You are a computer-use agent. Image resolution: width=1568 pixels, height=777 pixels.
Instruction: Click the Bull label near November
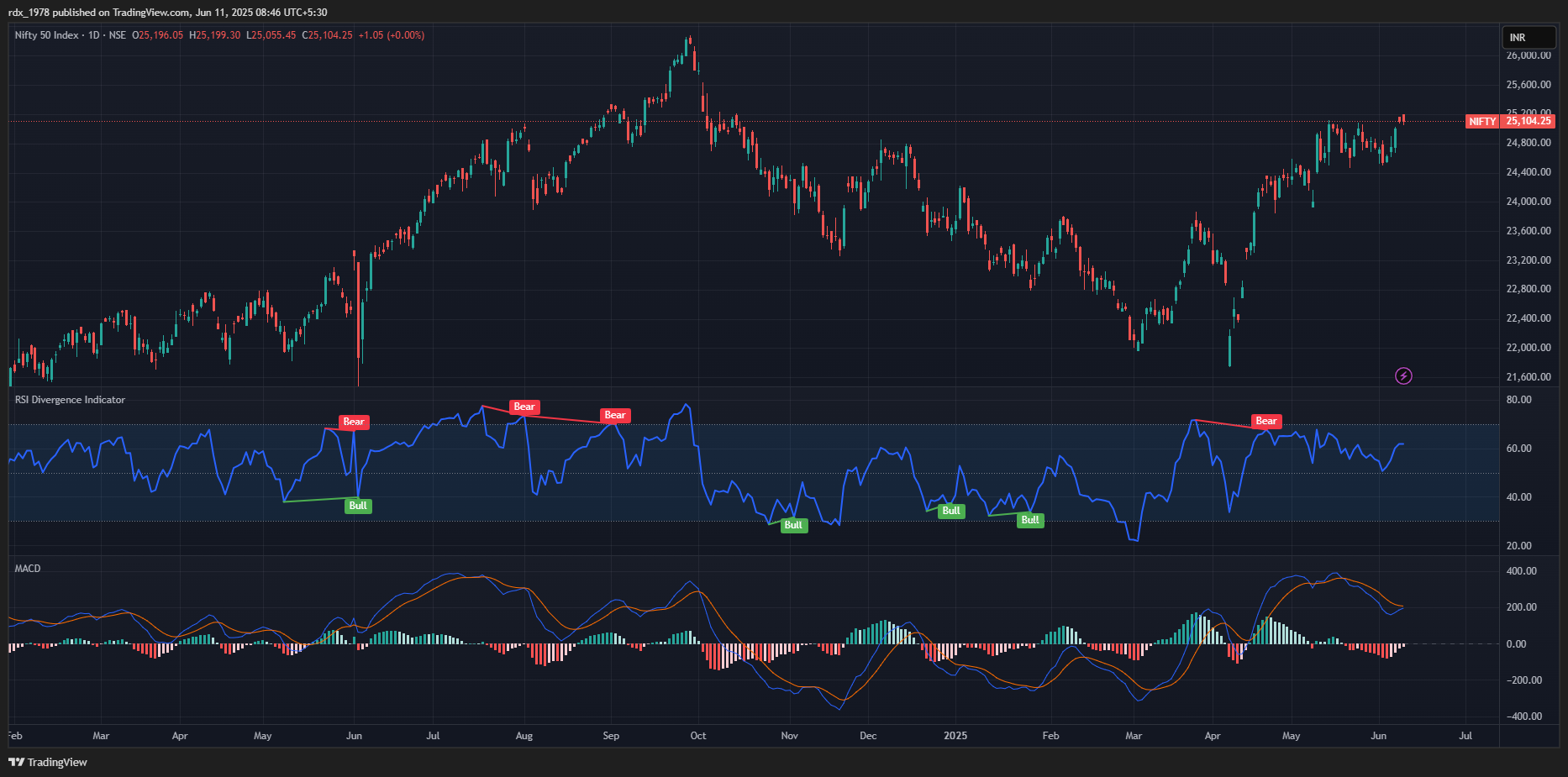[793, 525]
